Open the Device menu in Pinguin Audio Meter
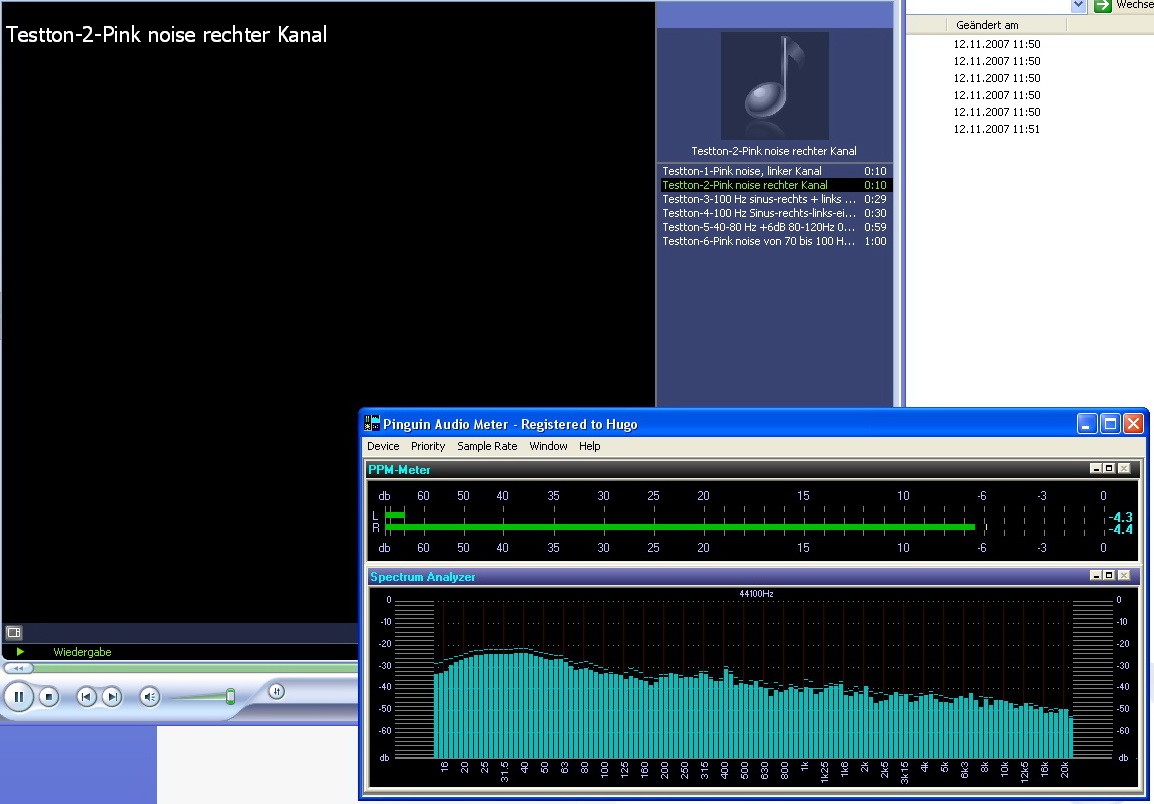1154x804 pixels. tap(383, 446)
